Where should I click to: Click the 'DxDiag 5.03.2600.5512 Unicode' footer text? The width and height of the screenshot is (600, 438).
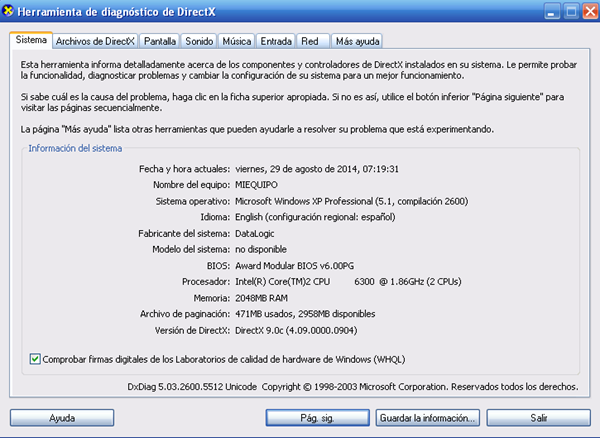coord(192,387)
